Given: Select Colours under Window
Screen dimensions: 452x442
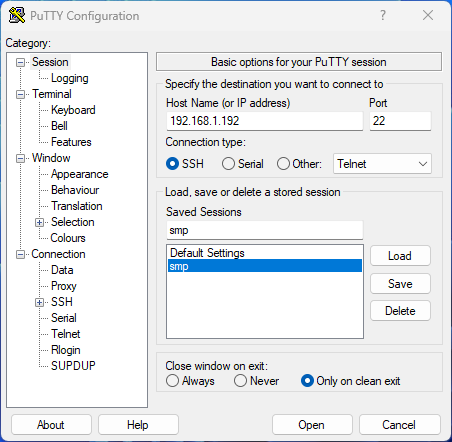Looking at the screenshot, I should click(68, 238).
